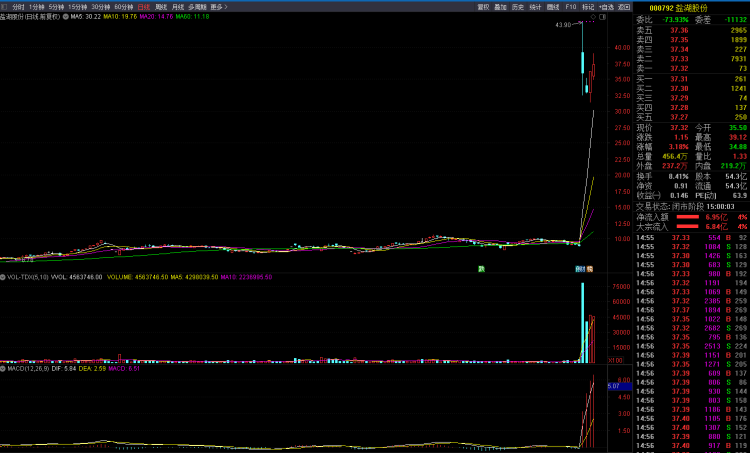Add stock via +自选 button
This screenshot has width=750, height=453.
click(606, 7)
